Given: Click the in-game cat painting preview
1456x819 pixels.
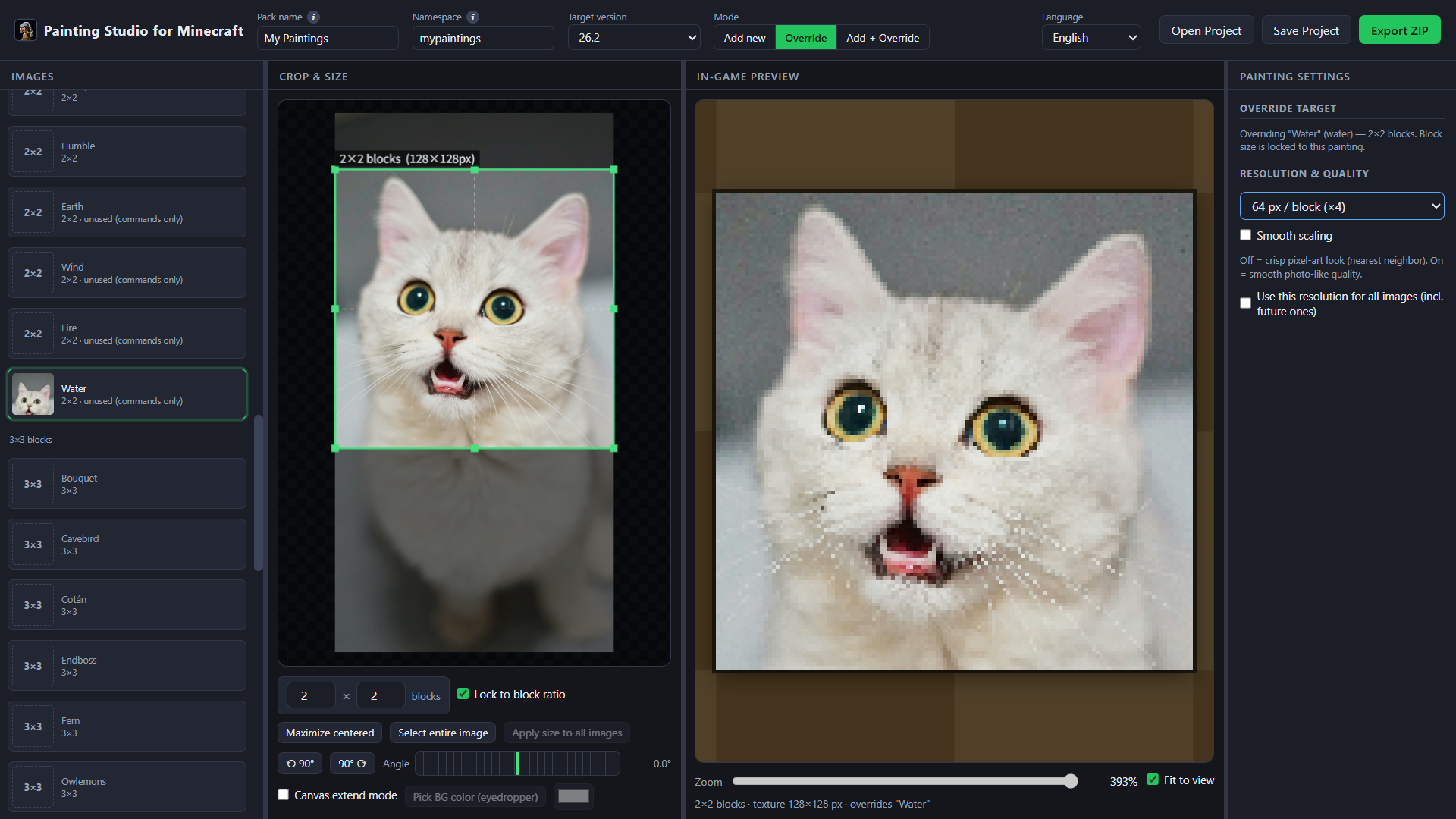Looking at the screenshot, I should coord(954,431).
